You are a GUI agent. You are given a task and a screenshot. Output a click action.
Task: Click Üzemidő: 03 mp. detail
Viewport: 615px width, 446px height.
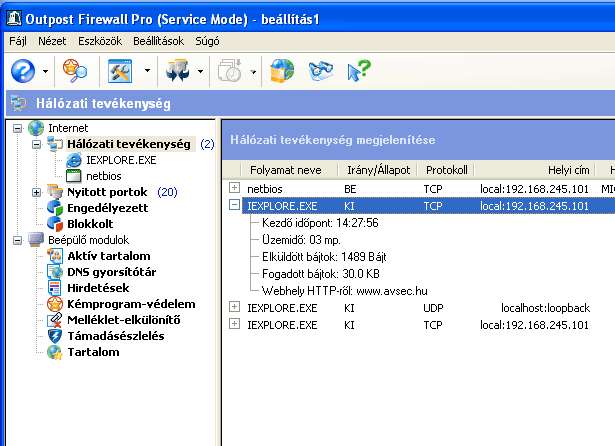pos(301,240)
